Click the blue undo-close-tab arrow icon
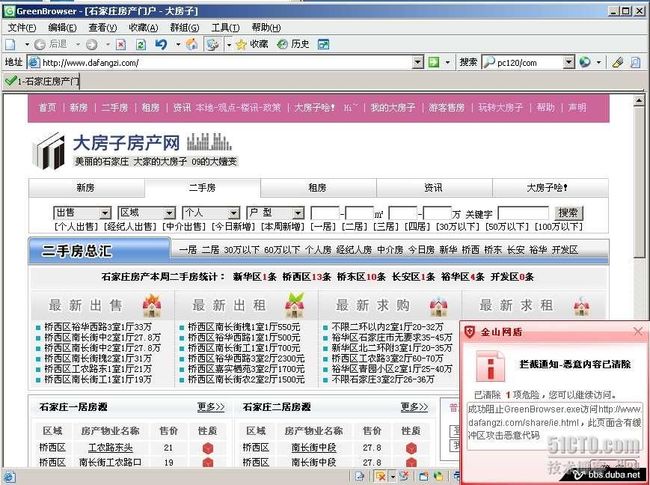This screenshot has width=650, height=485. click(161, 44)
